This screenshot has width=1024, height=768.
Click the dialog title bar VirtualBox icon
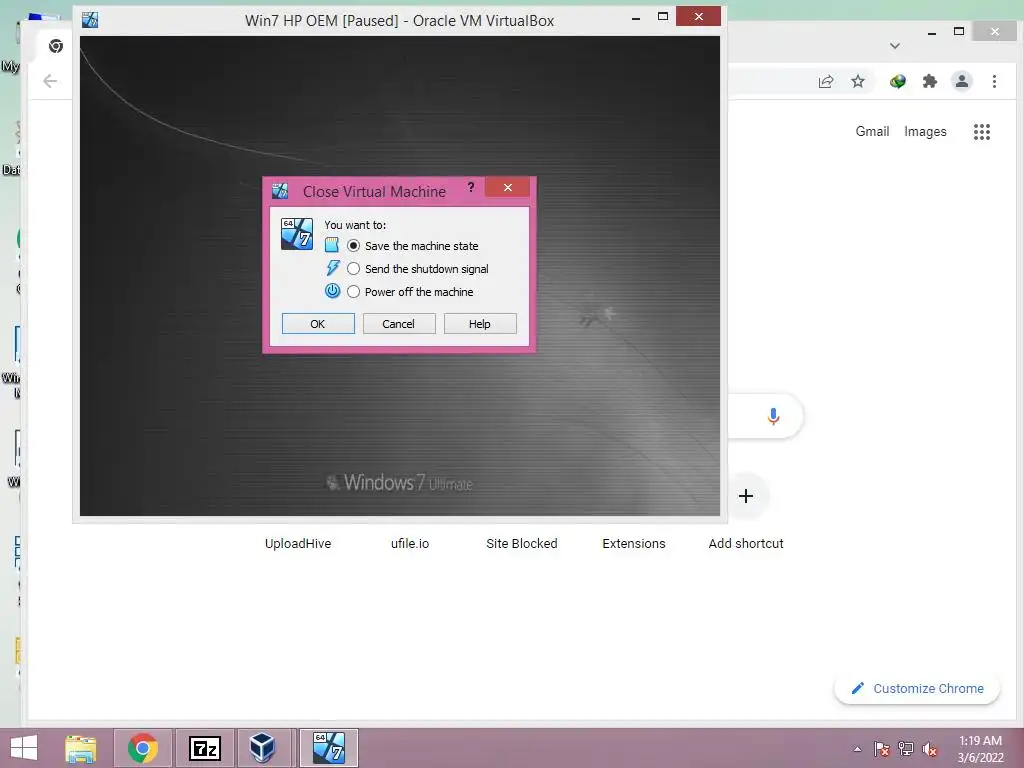coord(280,191)
